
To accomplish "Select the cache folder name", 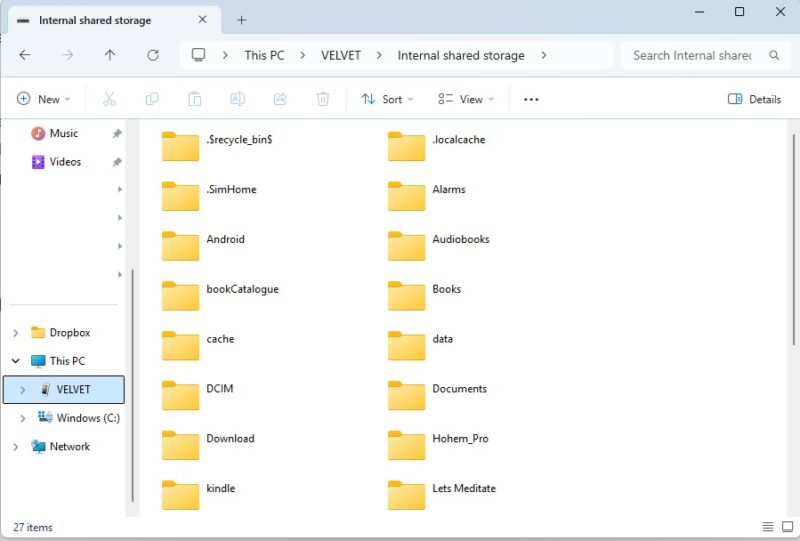I will tap(220, 339).
